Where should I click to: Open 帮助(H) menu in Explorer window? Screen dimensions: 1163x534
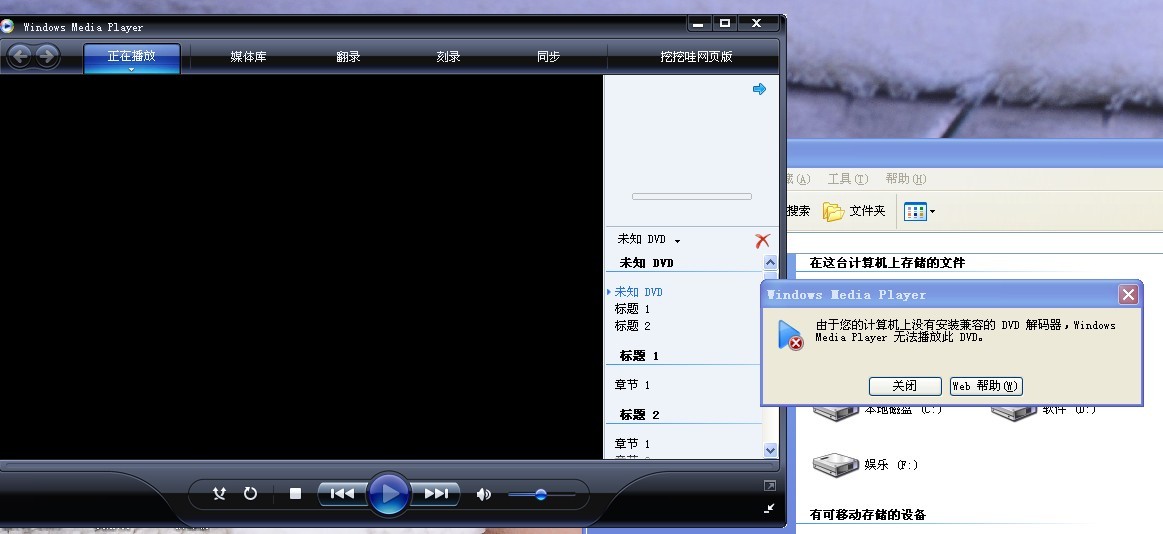tap(906, 179)
